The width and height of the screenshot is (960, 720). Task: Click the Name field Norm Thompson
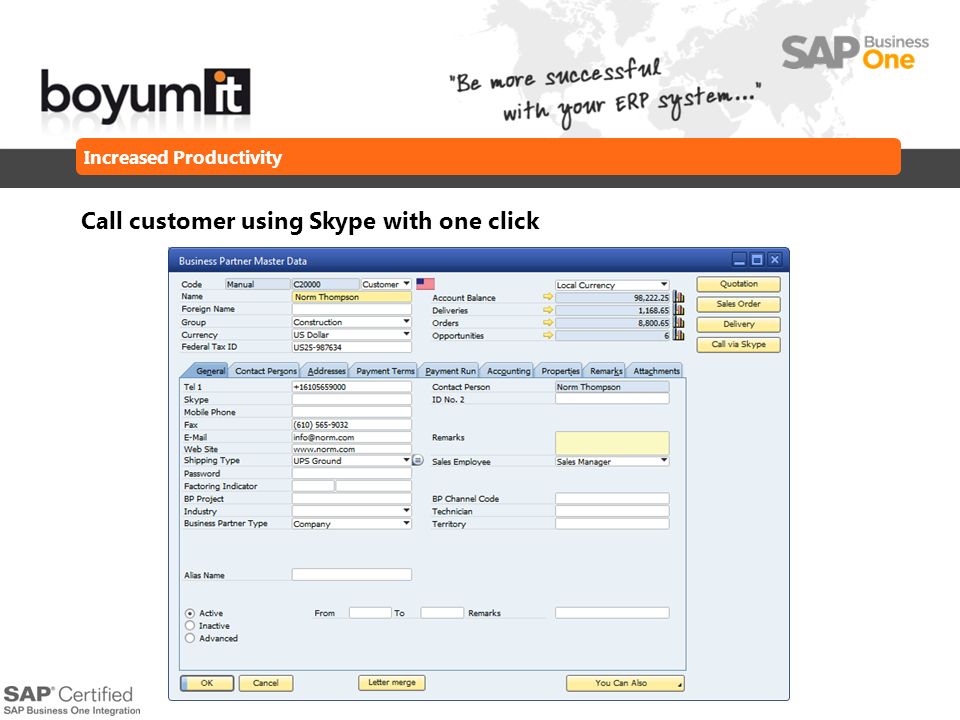(351, 296)
